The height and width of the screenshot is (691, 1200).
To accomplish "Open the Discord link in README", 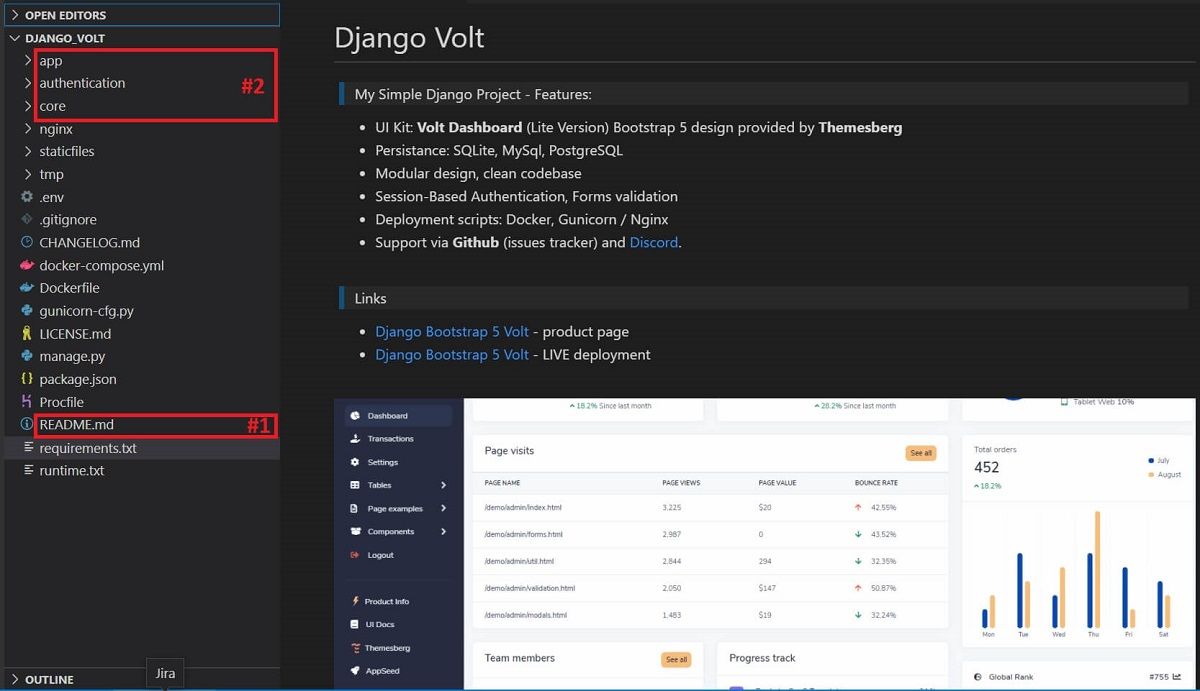I will (654, 243).
